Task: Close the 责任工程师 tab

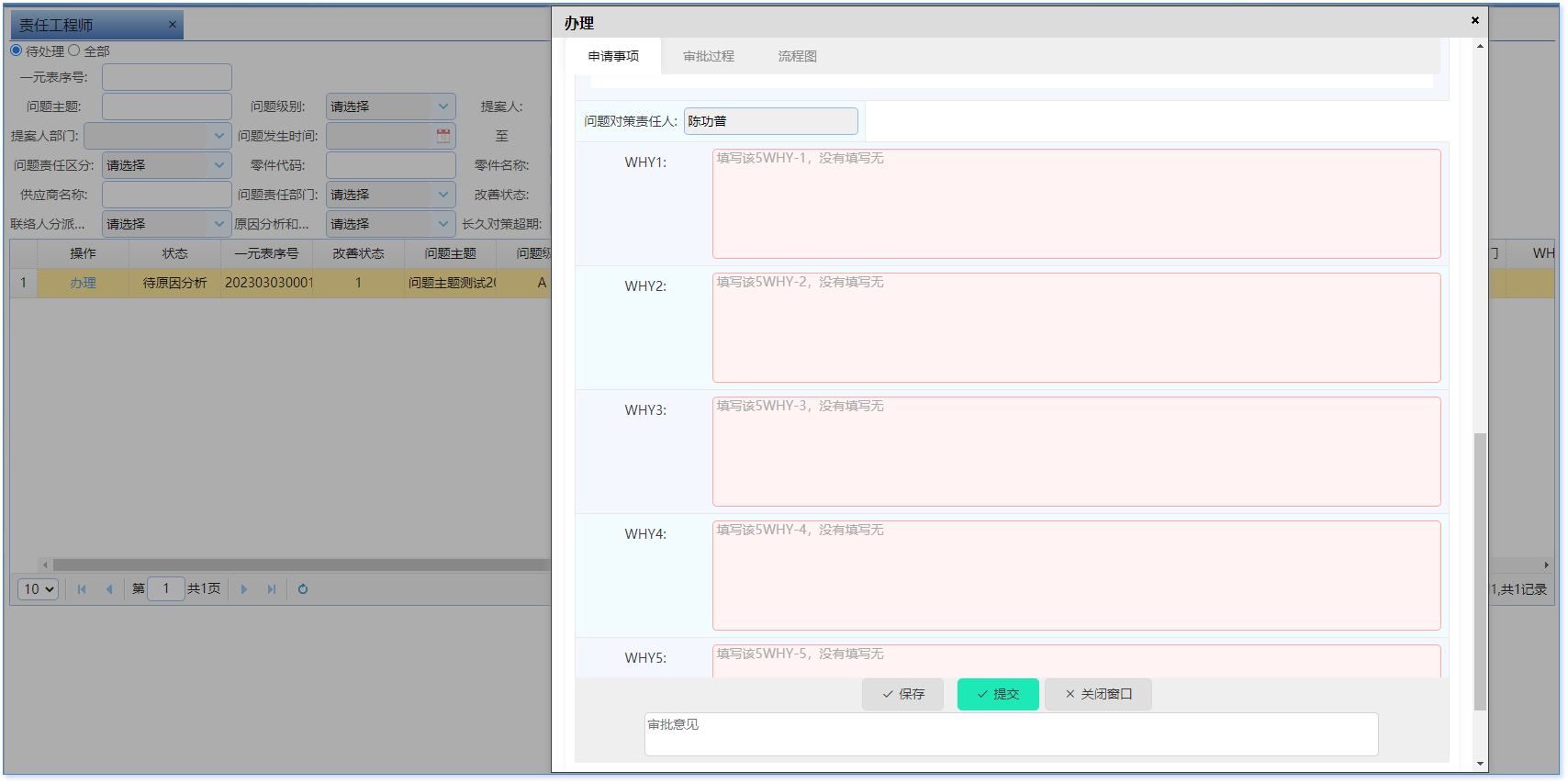Action: (172, 25)
